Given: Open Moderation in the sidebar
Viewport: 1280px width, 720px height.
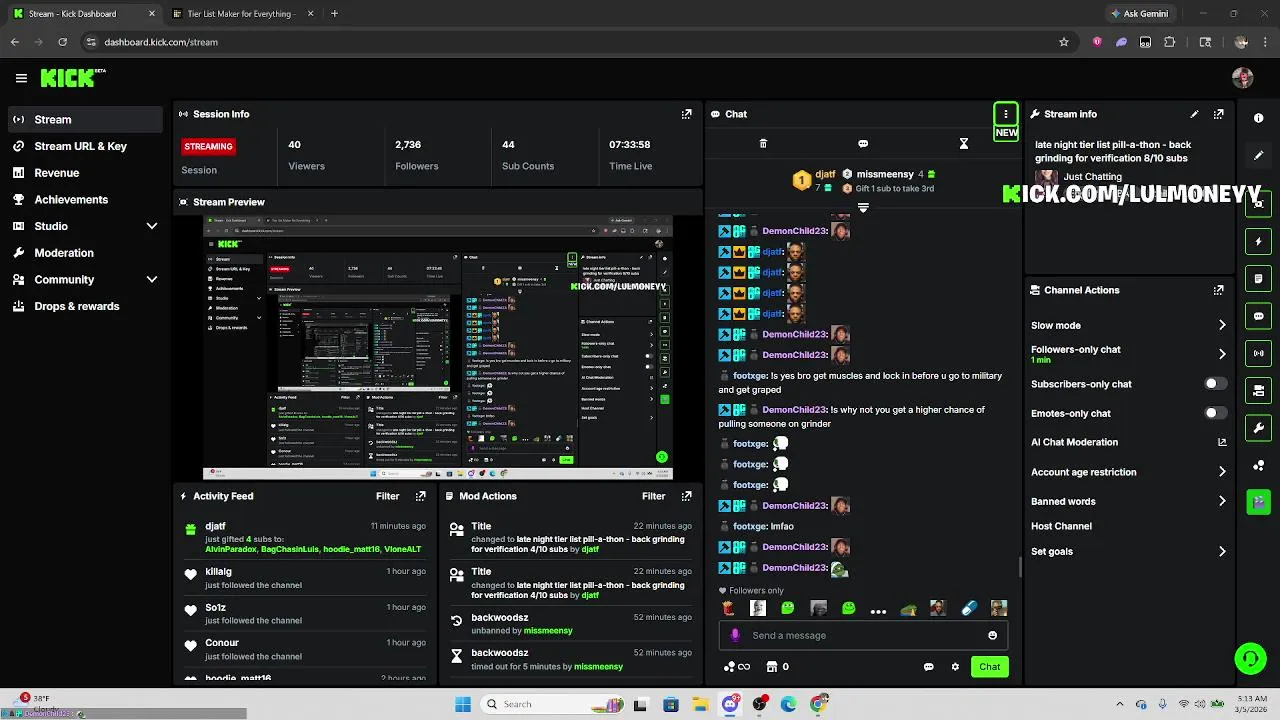Looking at the screenshot, I should point(85,253).
